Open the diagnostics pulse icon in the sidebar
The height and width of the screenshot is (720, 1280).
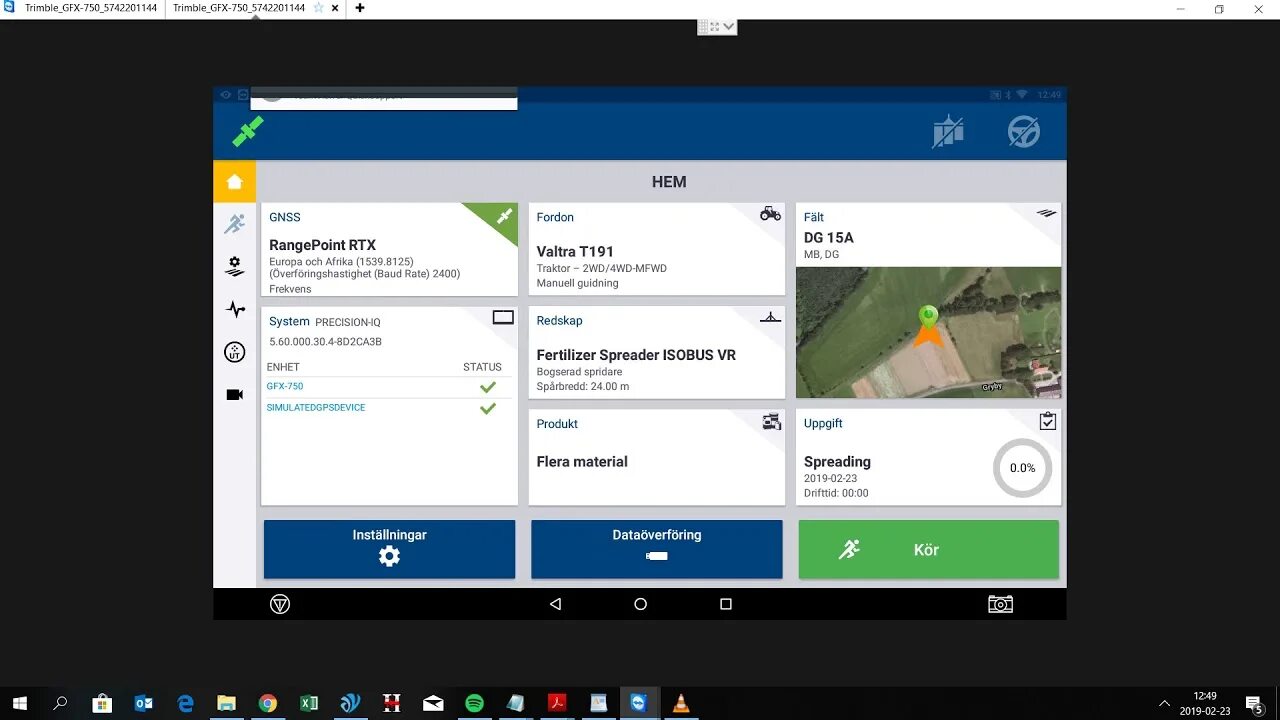pyautogui.click(x=234, y=309)
